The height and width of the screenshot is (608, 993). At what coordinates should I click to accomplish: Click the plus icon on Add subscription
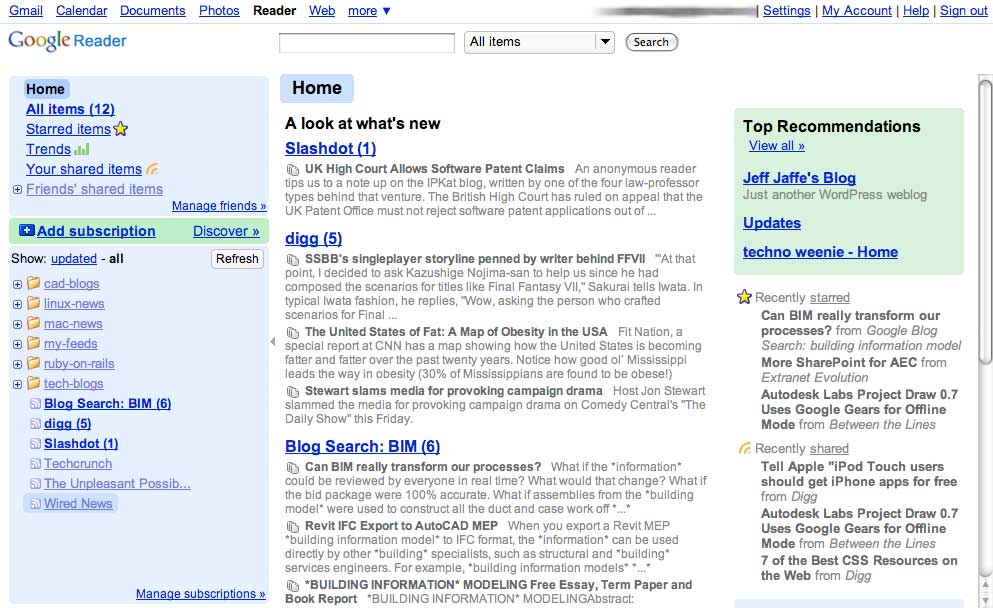click(x=27, y=231)
